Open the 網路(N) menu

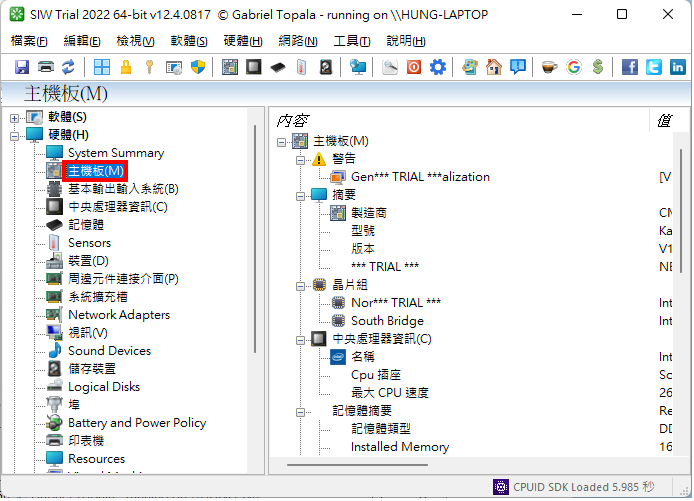coord(298,41)
